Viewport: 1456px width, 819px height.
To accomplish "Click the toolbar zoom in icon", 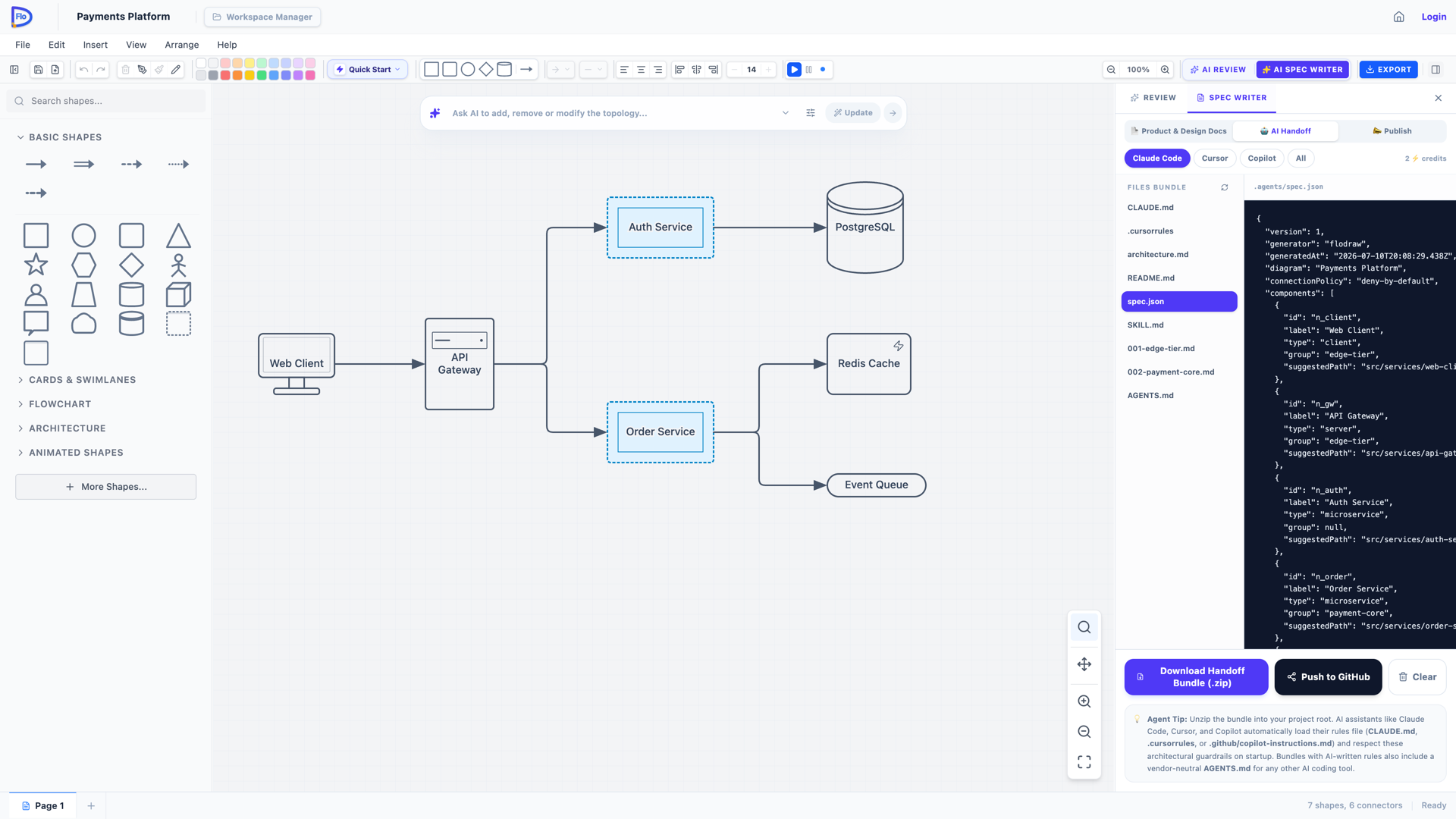I will coord(1165,70).
